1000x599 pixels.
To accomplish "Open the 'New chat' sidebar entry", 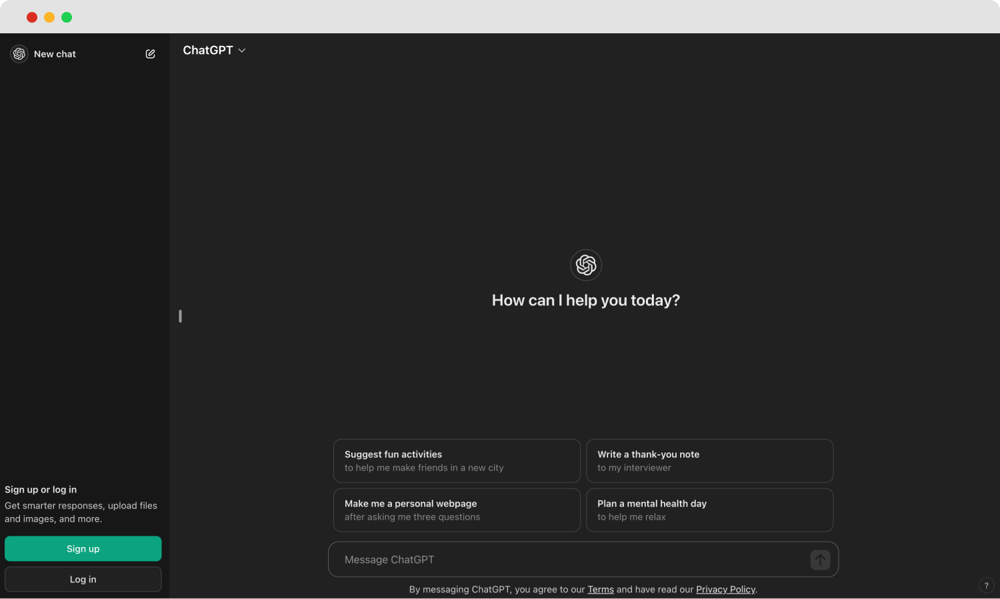I will (x=55, y=53).
